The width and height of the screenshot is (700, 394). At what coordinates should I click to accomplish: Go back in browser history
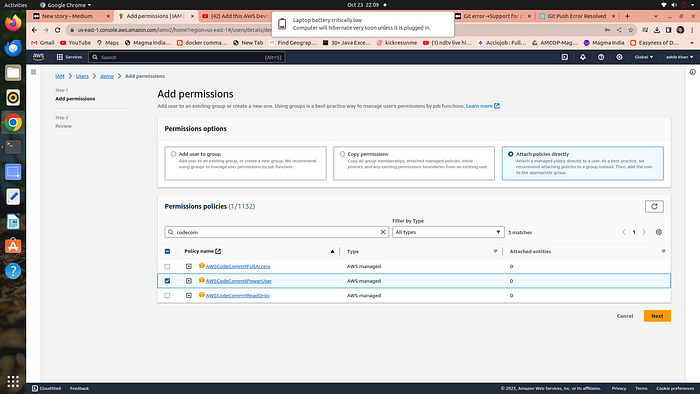coord(34,30)
